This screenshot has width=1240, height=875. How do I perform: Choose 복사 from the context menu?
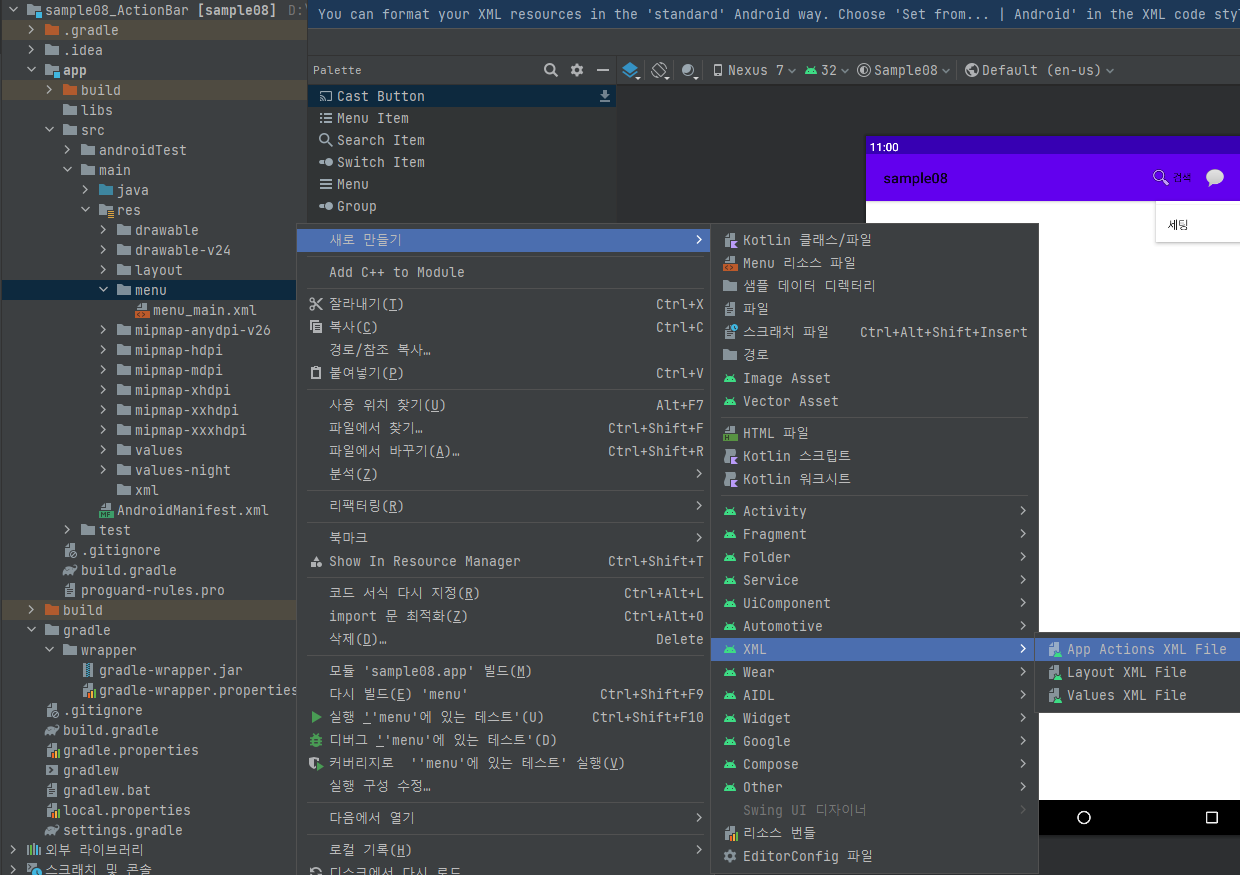pos(506,327)
